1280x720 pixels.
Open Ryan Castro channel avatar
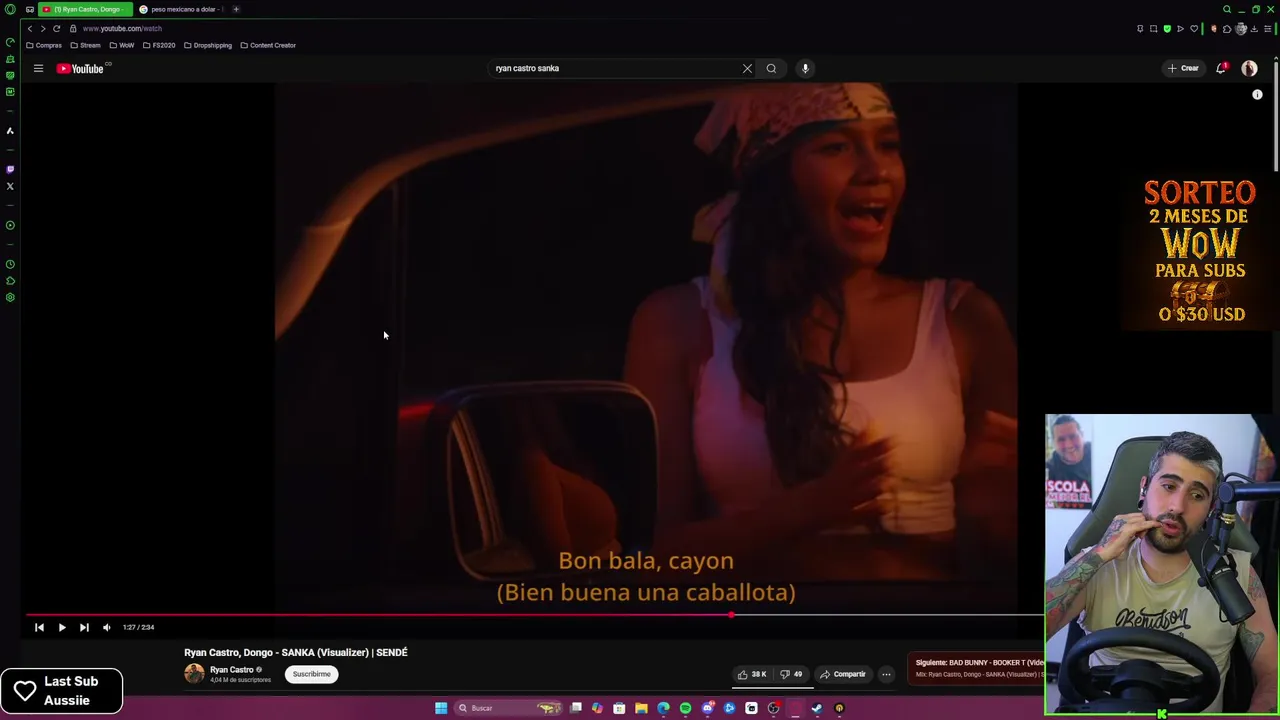point(194,674)
